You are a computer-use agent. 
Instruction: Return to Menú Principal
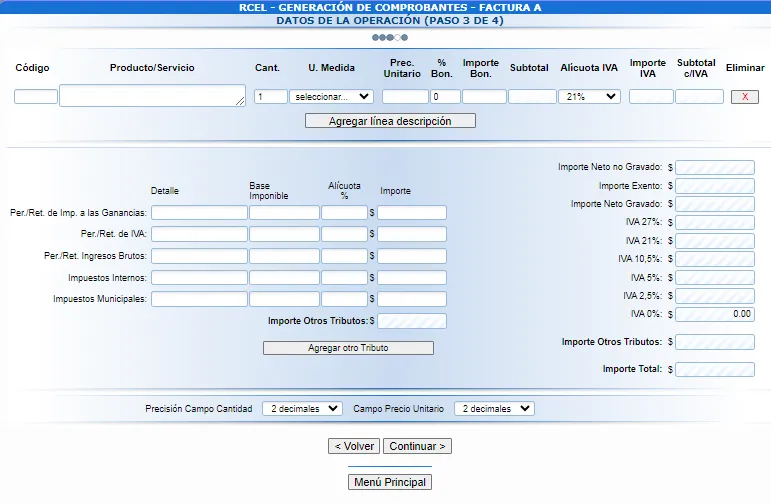coord(390,482)
